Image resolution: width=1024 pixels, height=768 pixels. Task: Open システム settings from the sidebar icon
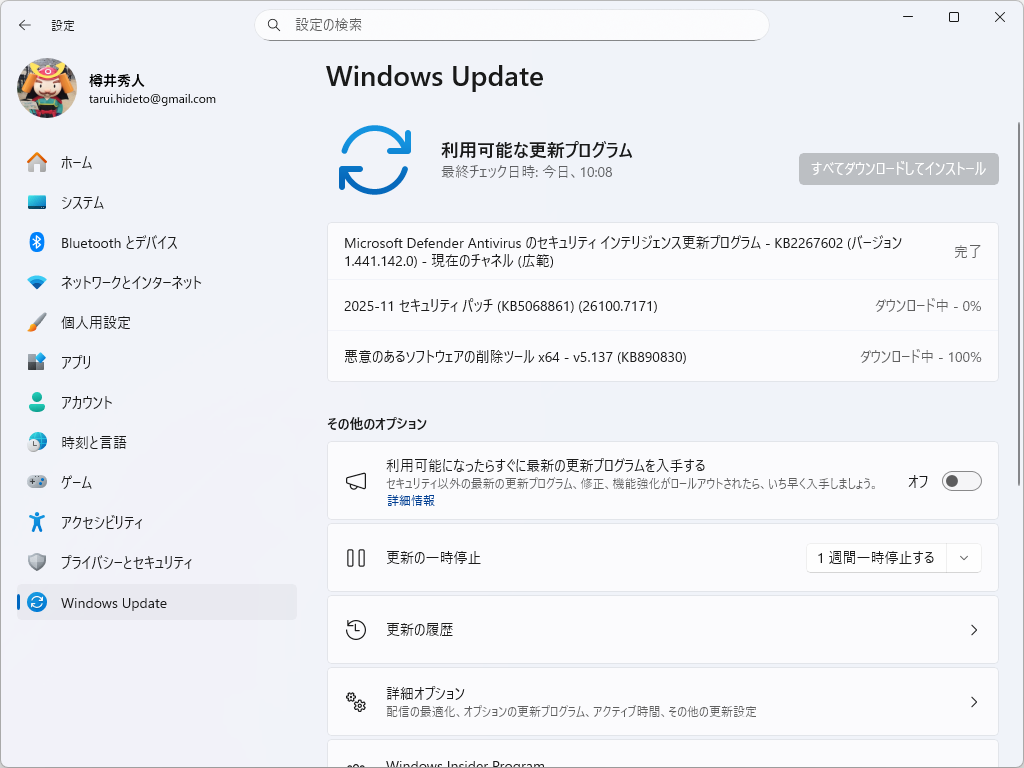tap(36, 203)
